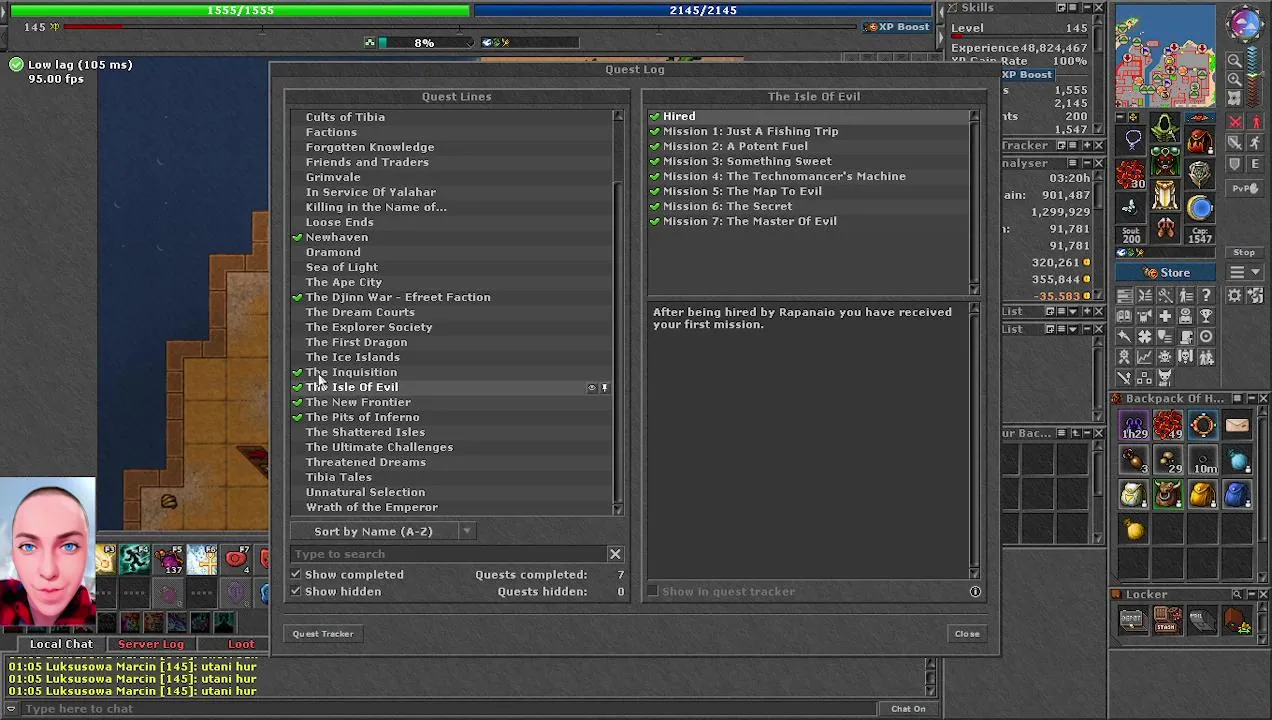The image size is (1272, 720).
Task: Toggle the Chat On button
Action: pos(908,709)
